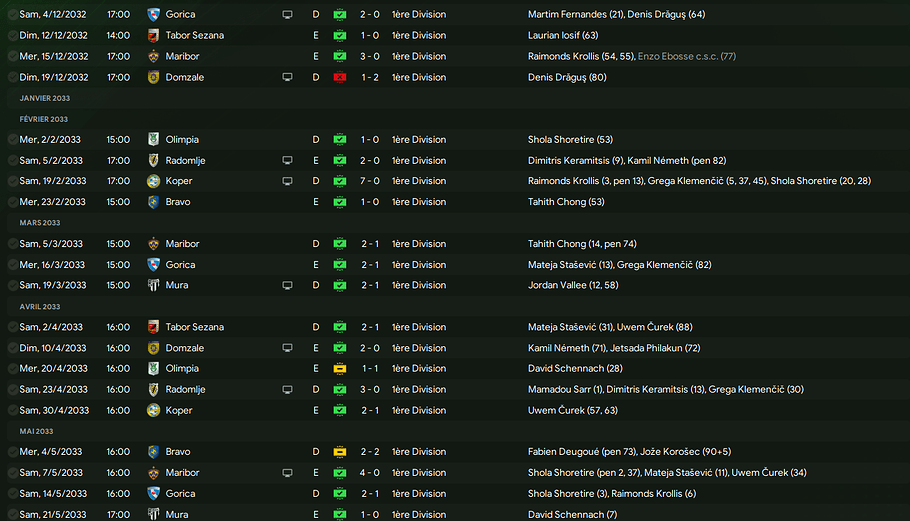Click Bravo club badge on 4/5/2033 row
Screen dimensions: 910x521
153,452
